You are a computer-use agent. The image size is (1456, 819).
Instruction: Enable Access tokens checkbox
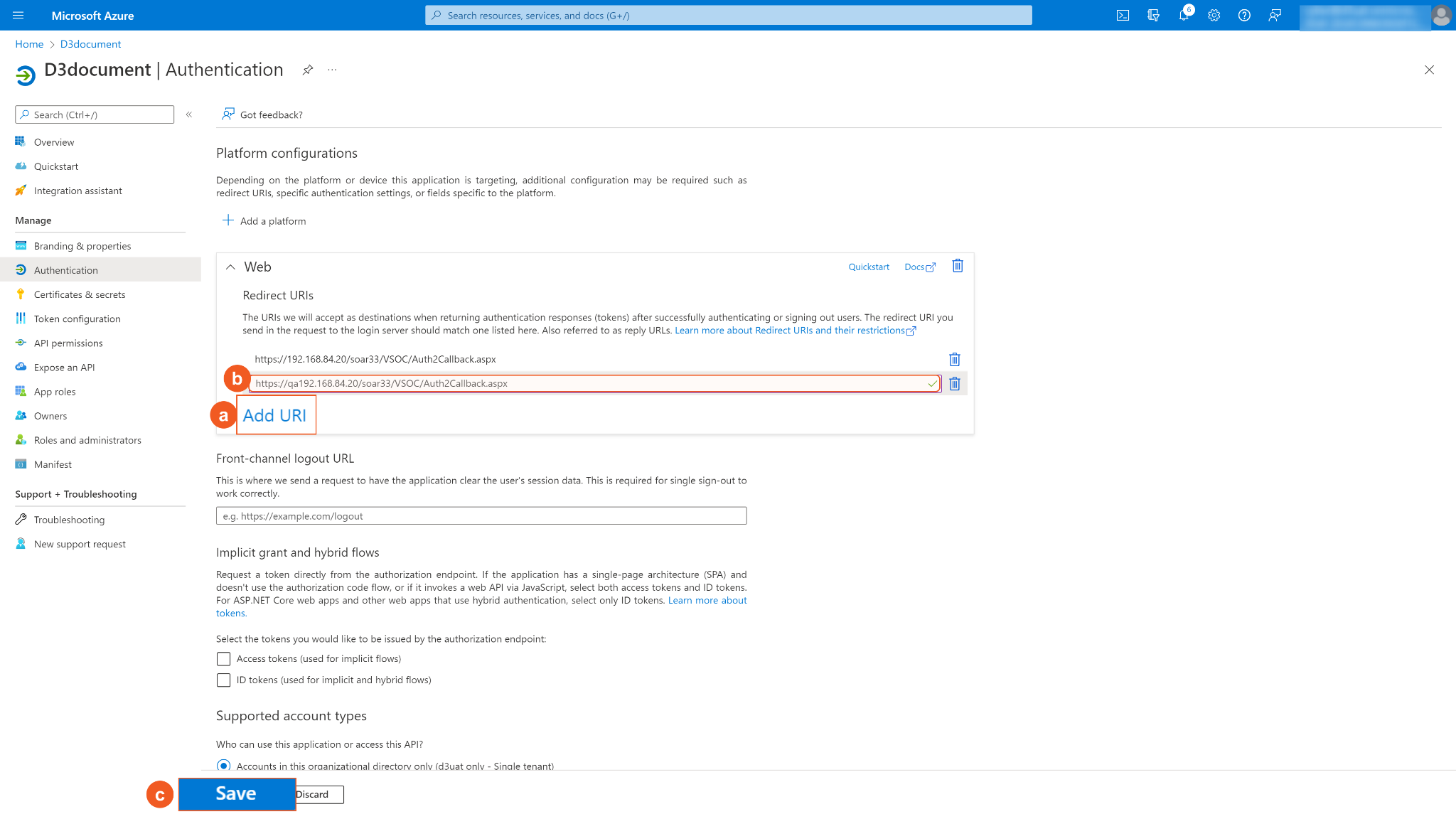(x=223, y=659)
